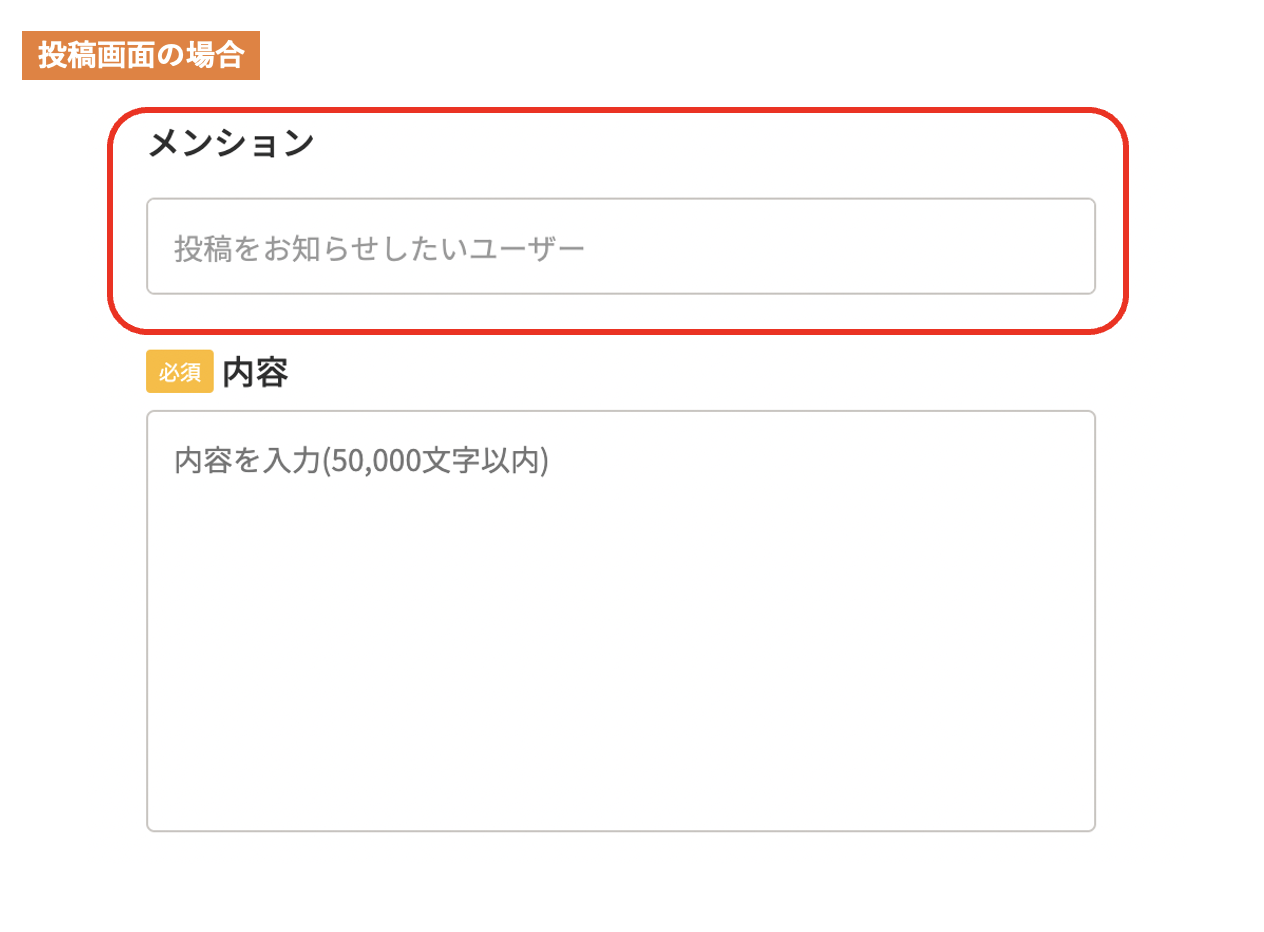Click empty middle area of 内容 text area
Viewport: 1264px width, 932px height.
[620, 640]
